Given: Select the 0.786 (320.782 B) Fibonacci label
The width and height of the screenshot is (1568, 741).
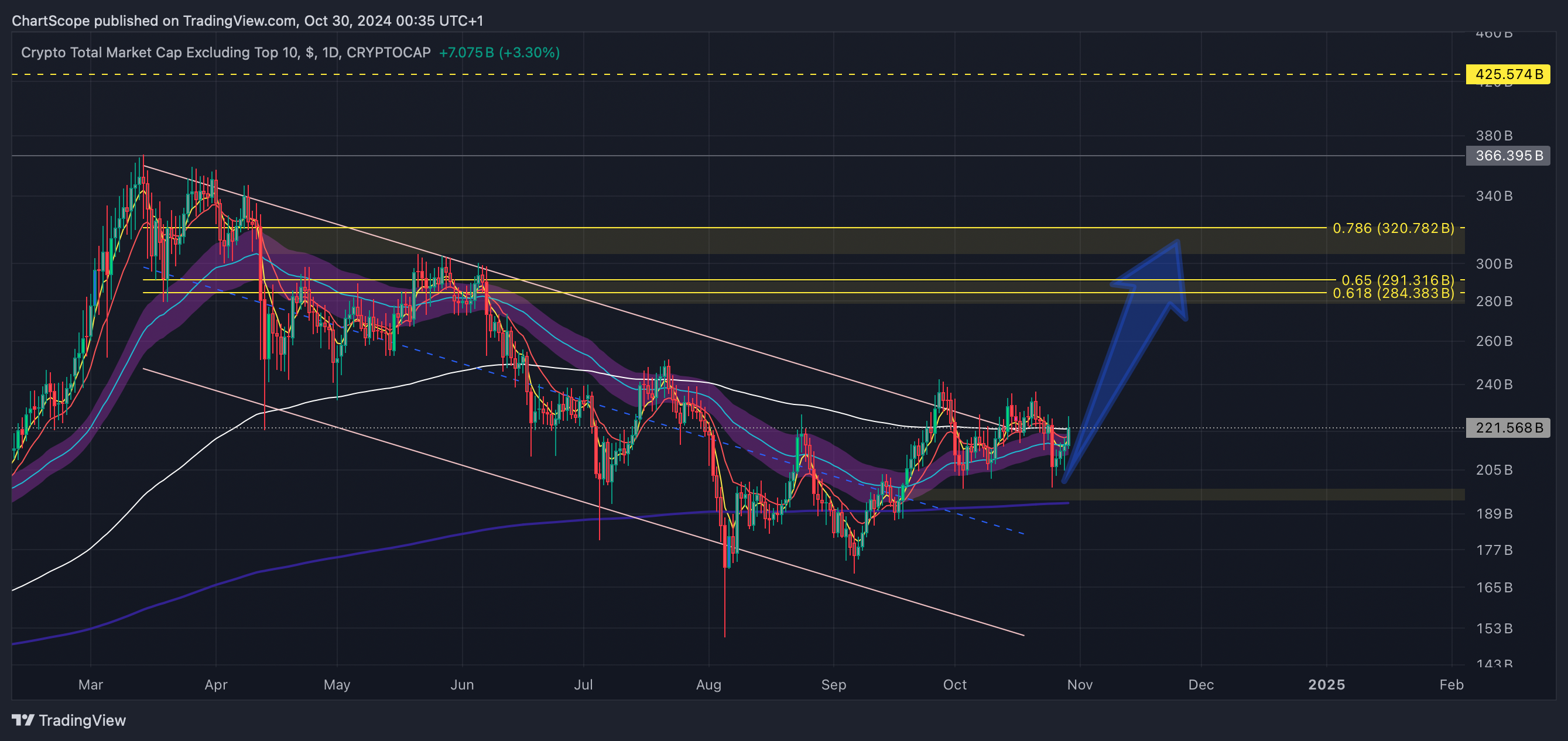Looking at the screenshot, I should coord(1393,228).
